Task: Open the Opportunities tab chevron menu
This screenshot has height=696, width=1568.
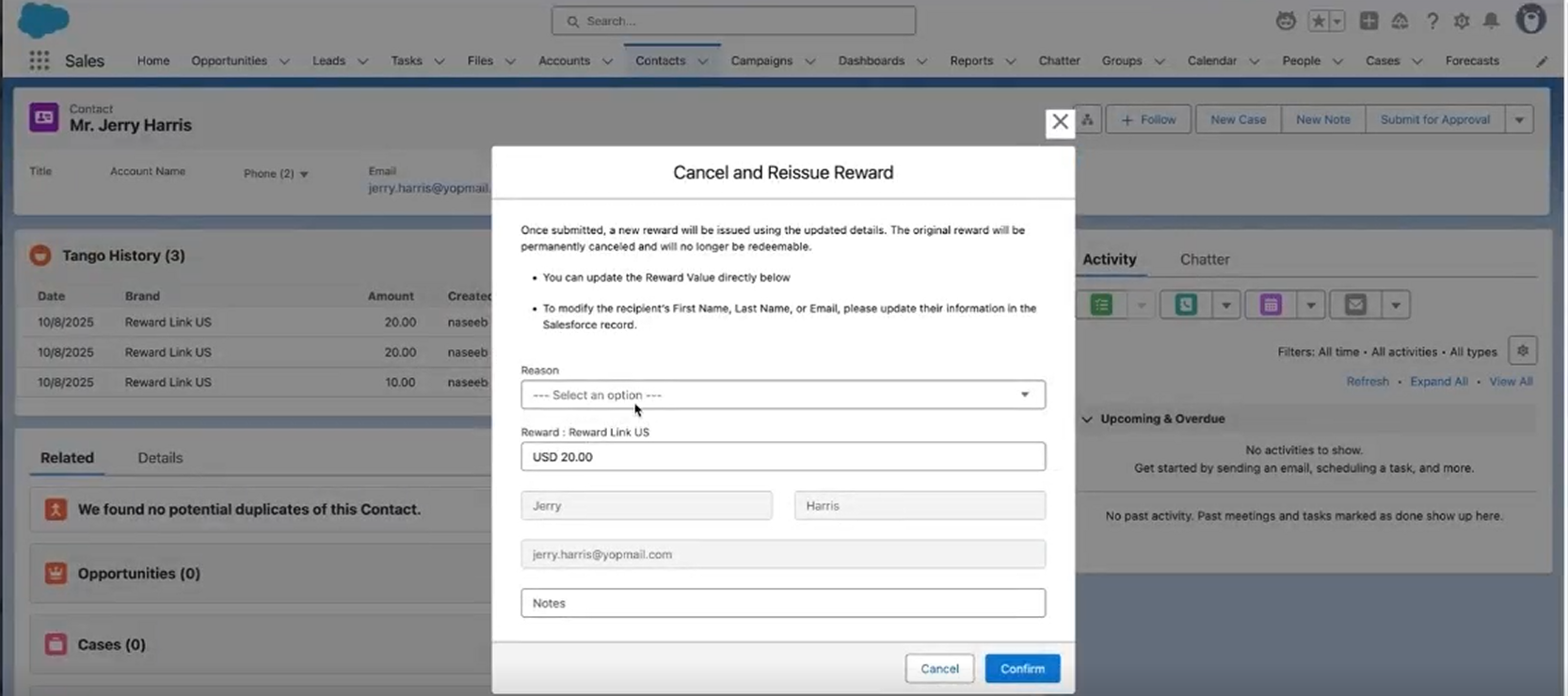Action: click(x=284, y=61)
